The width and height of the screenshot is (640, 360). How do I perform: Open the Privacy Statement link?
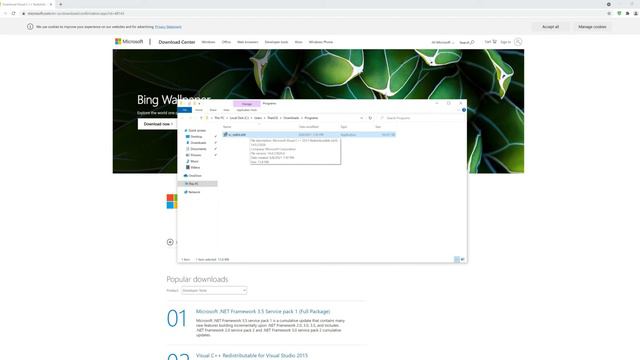168,27
